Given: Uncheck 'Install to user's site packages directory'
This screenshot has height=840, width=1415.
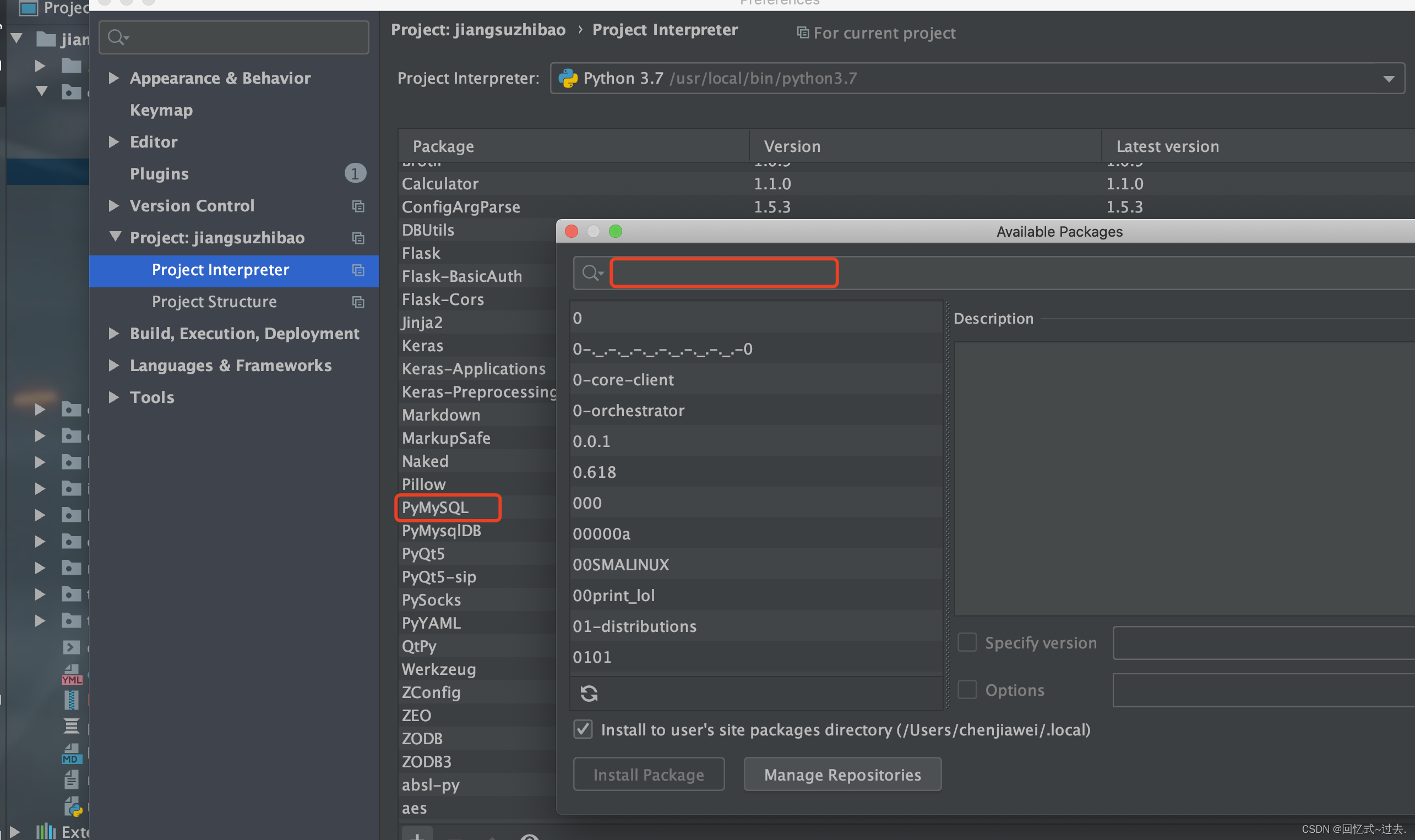Looking at the screenshot, I should (x=583, y=729).
